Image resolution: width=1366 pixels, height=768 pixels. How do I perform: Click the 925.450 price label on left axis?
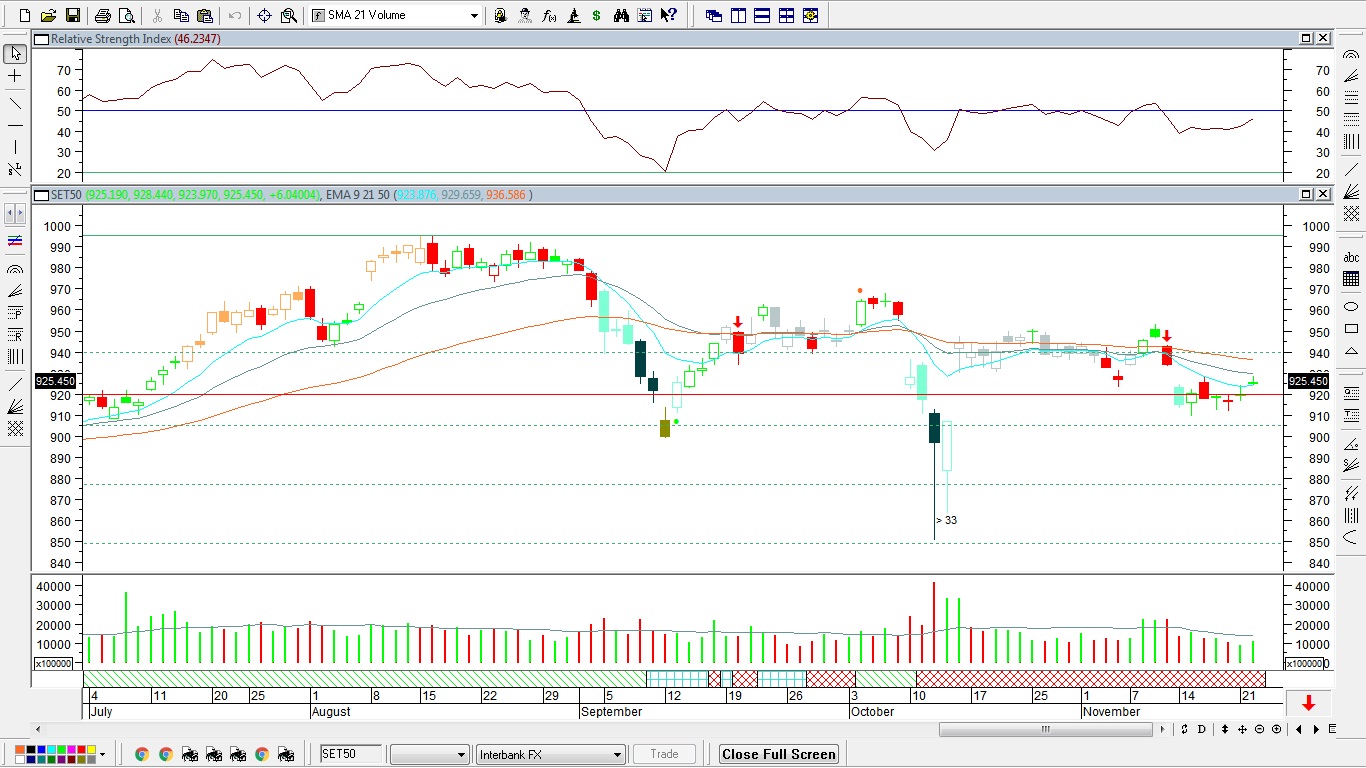56,381
